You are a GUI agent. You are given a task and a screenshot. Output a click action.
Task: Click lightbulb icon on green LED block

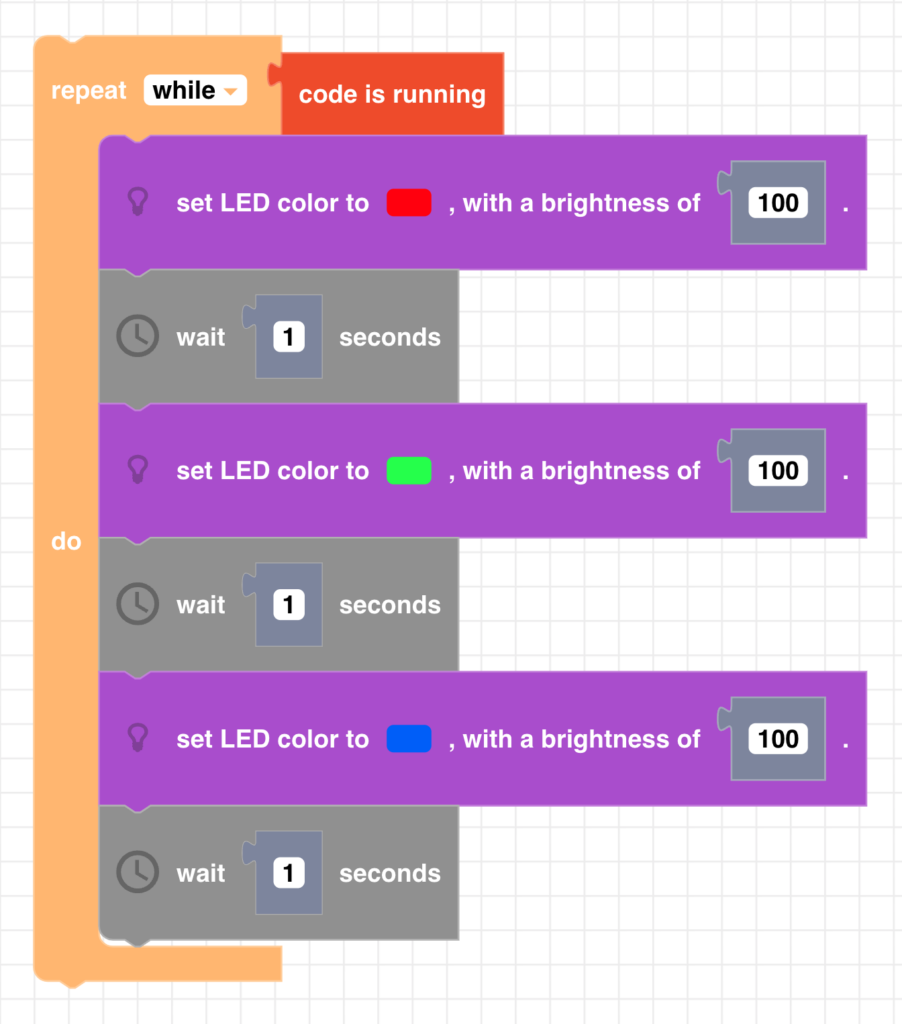coord(139,471)
